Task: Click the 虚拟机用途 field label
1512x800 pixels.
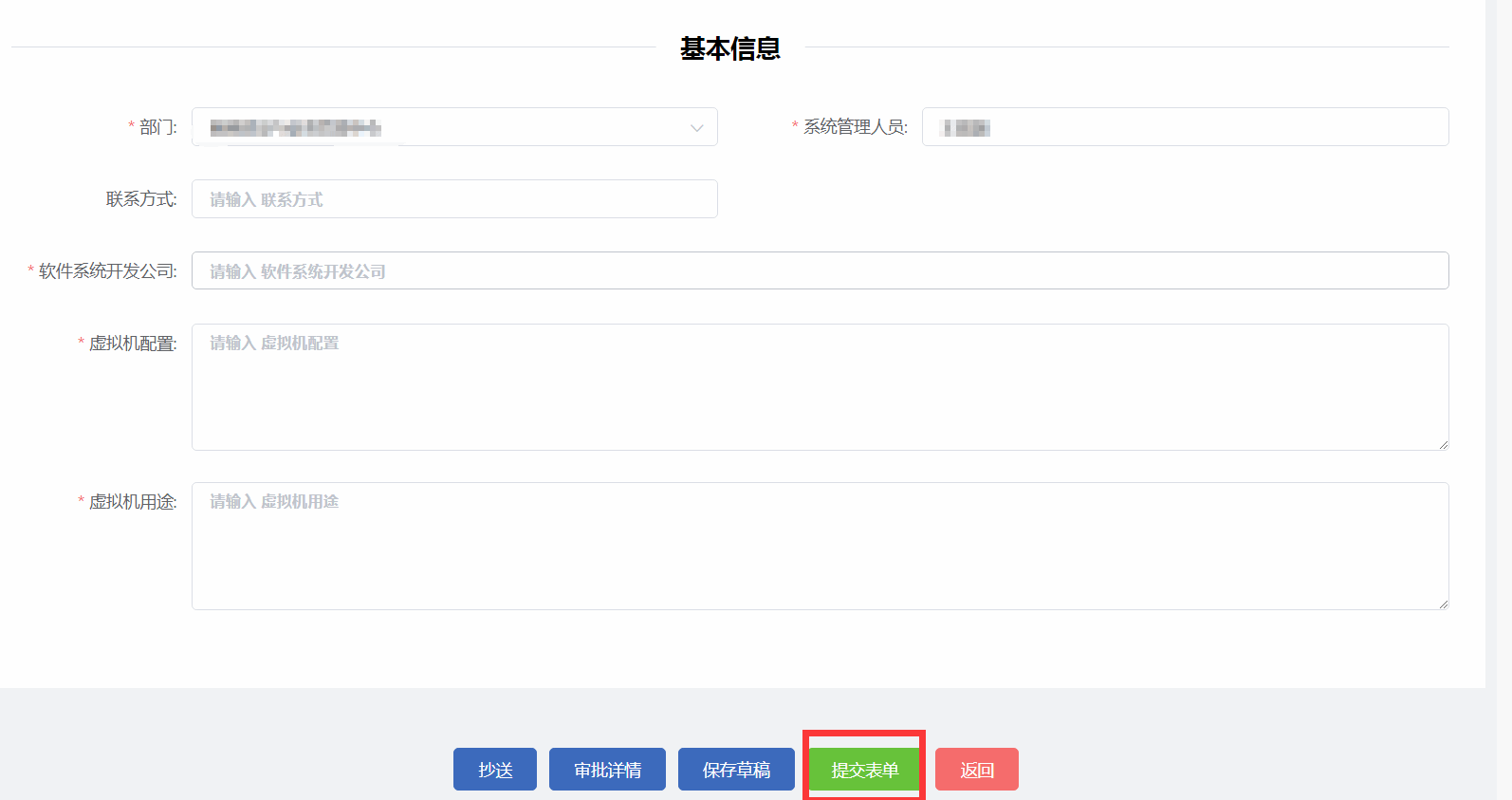Action: (x=132, y=502)
